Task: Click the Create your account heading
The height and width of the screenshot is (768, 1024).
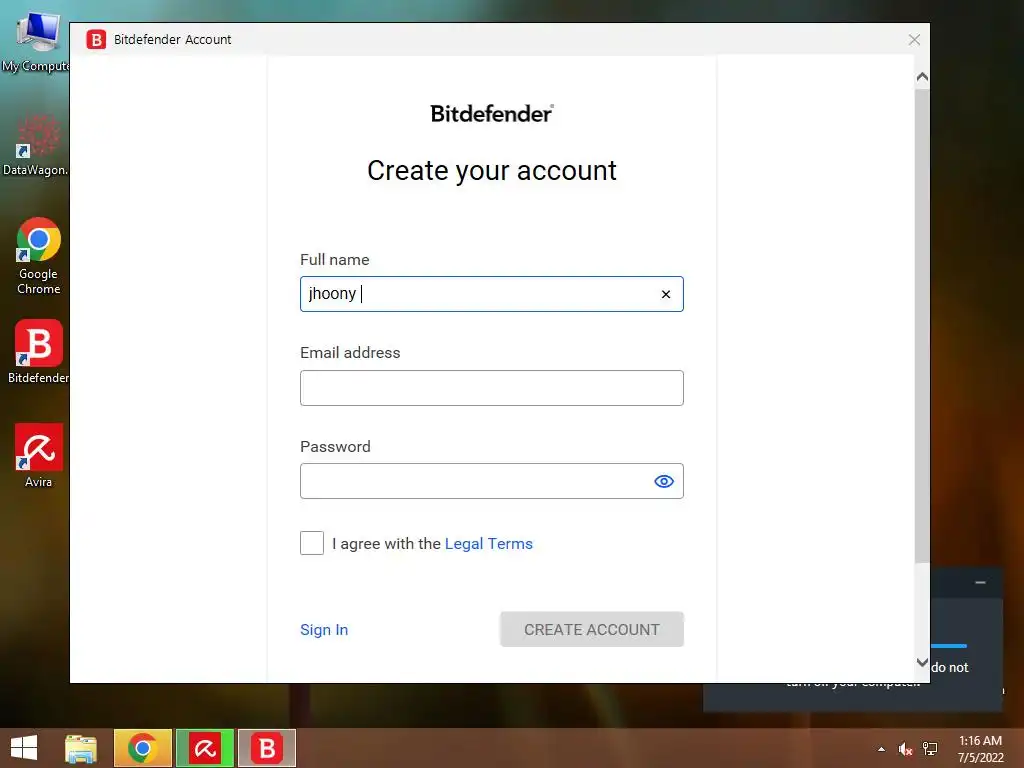Action: coord(492,170)
